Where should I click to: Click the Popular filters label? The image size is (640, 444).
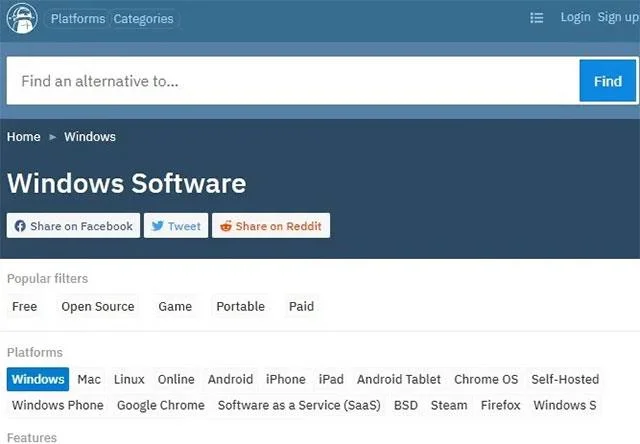[47, 278]
